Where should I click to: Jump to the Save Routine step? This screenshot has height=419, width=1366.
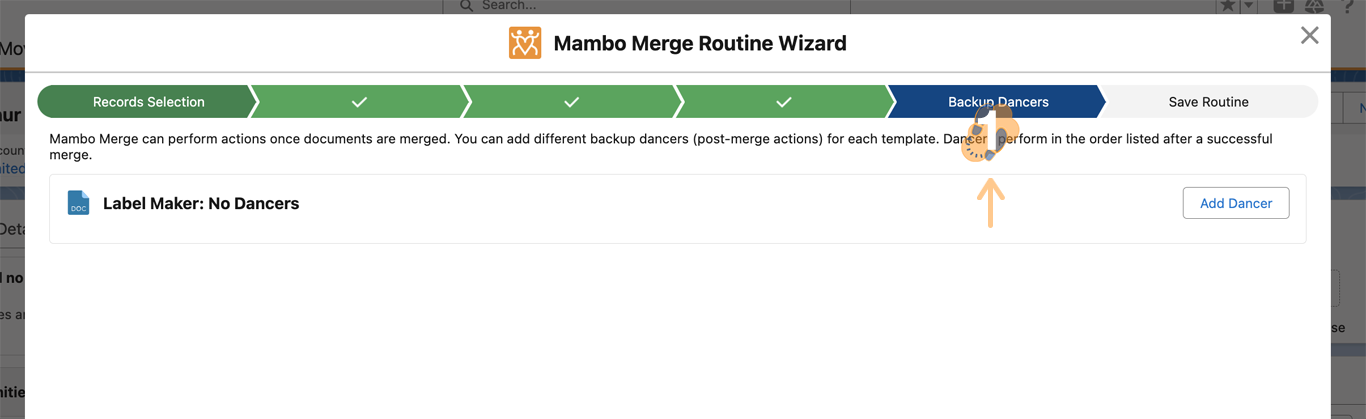point(1208,102)
